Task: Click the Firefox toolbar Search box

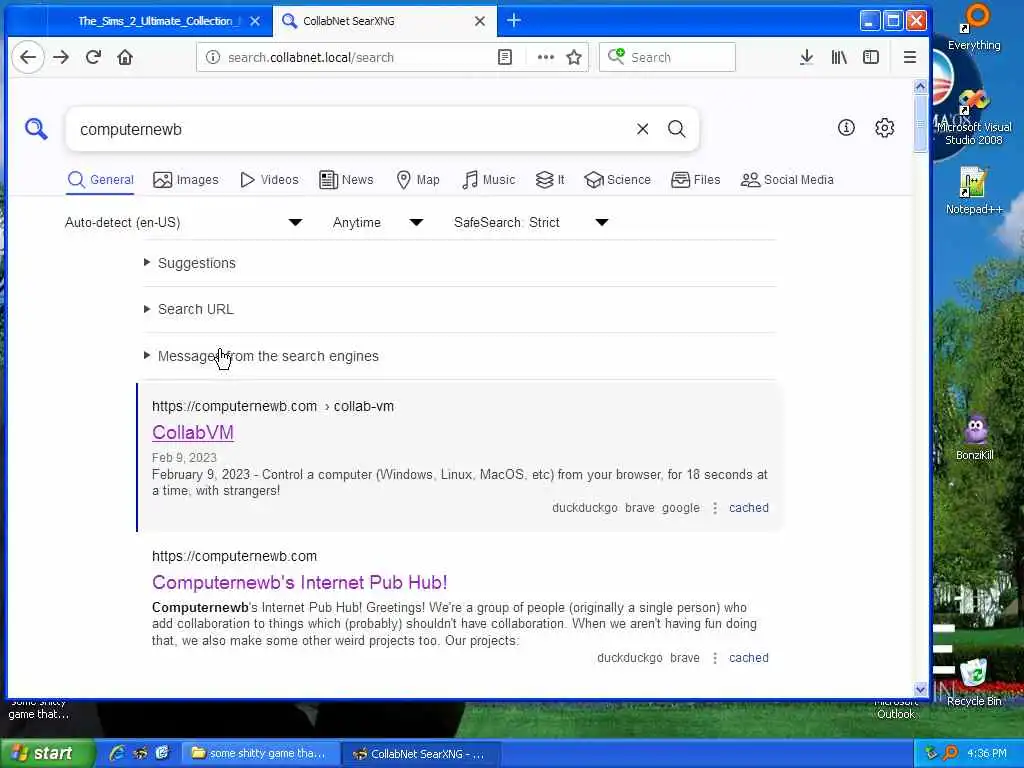Action: click(667, 57)
